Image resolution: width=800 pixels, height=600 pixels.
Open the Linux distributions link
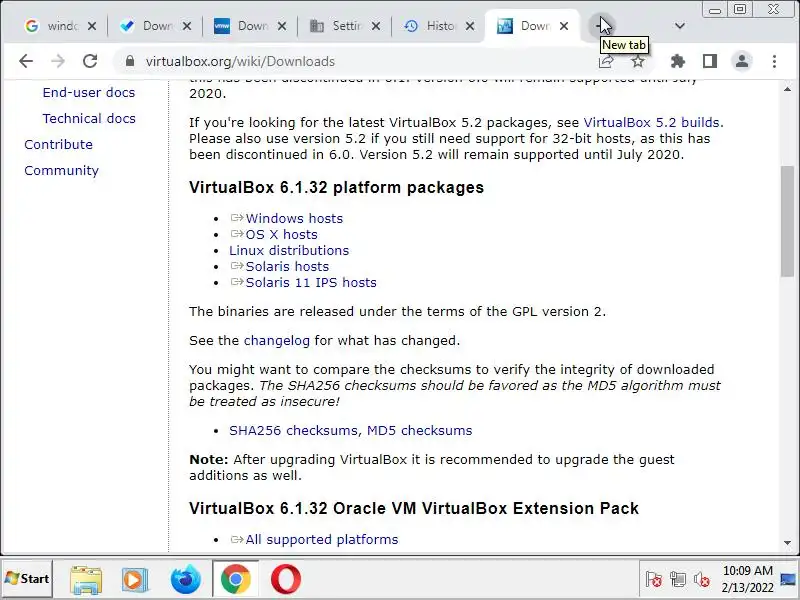(x=289, y=251)
